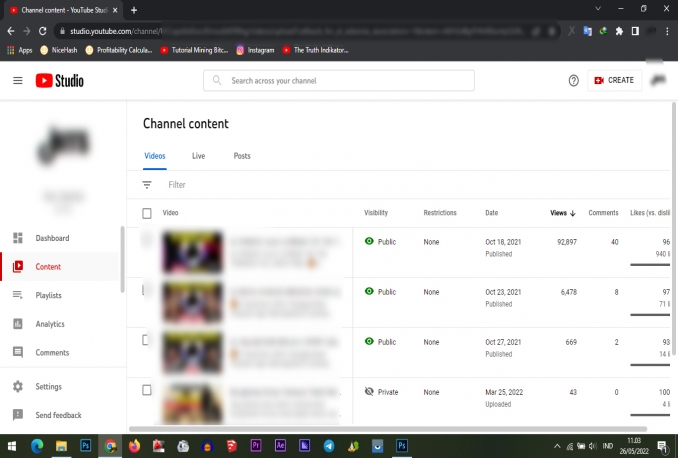Screen dimensions: 678x458
Task: Open Settings gear in the sidebar
Action: pos(17,386)
